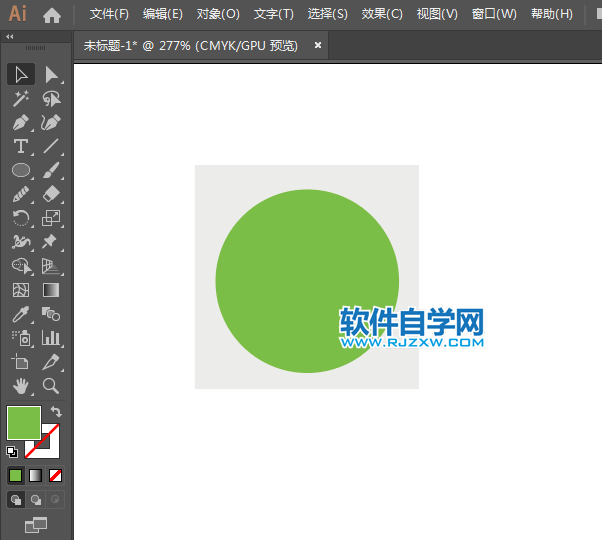Click the green Fill color box
The height and width of the screenshot is (540, 602).
click(x=24, y=423)
